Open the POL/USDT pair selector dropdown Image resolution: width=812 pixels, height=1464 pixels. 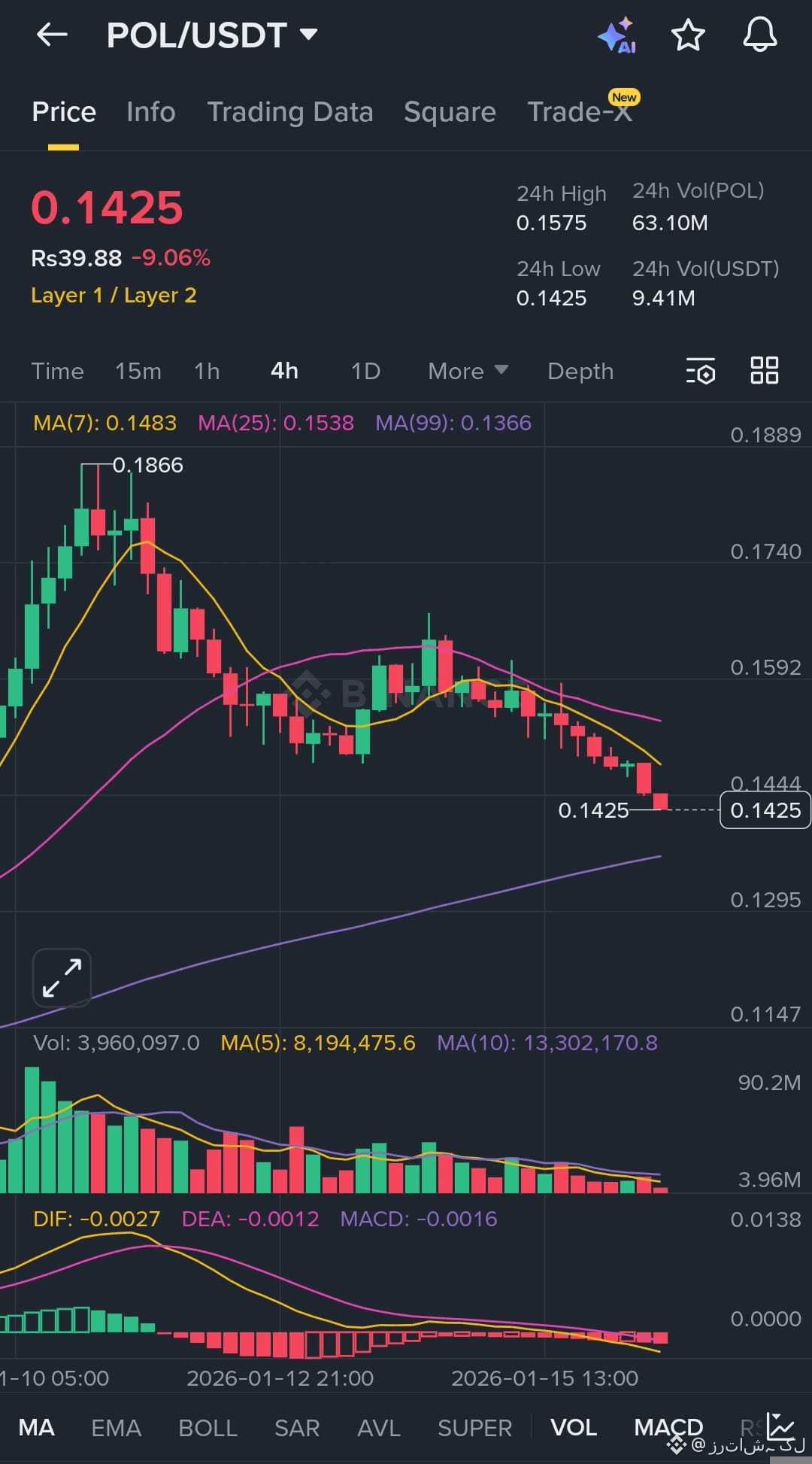[212, 35]
